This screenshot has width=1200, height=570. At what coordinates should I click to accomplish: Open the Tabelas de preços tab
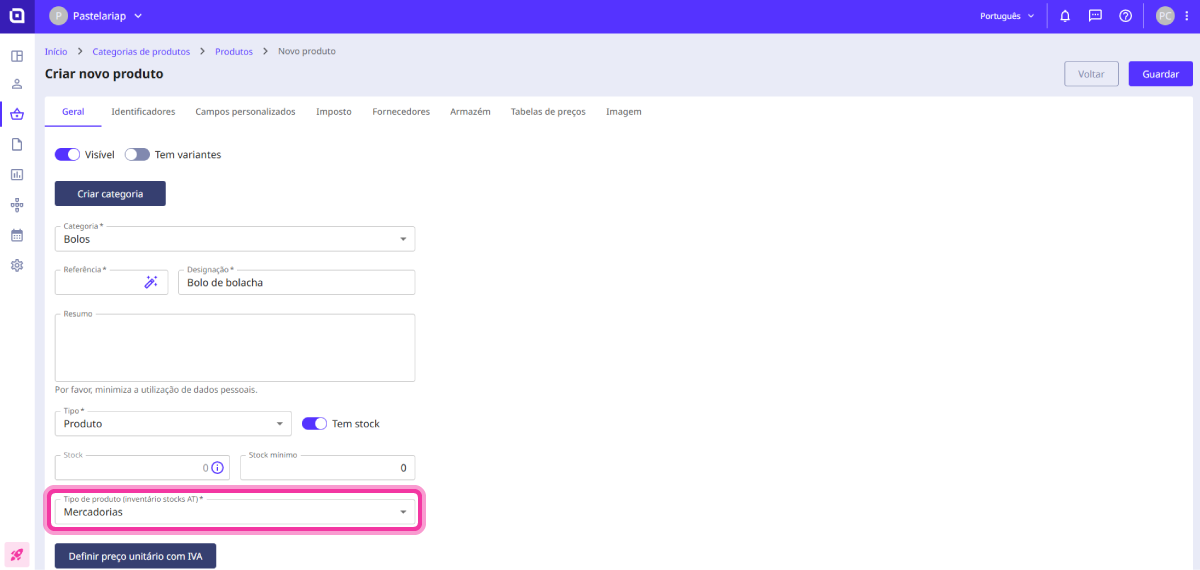click(547, 112)
